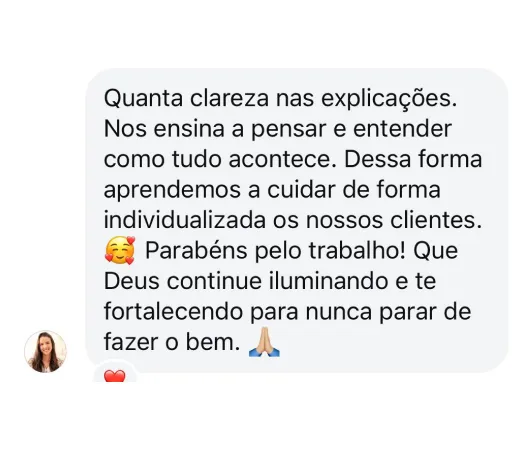Screen dimensions: 528x450
Task: Click the word "explicações" in first line
Action: (x=389, y=100)
